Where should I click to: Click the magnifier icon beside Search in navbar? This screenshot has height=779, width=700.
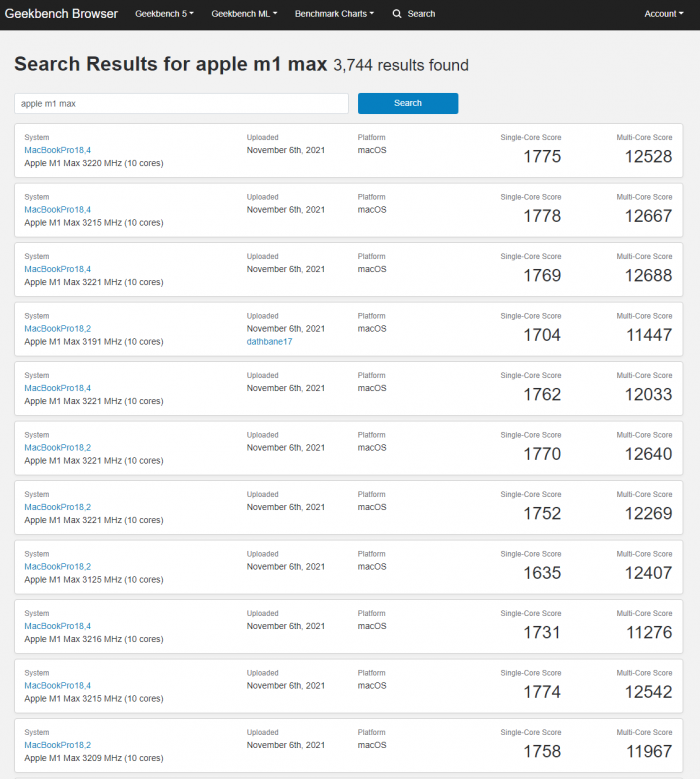coord(397,14)
